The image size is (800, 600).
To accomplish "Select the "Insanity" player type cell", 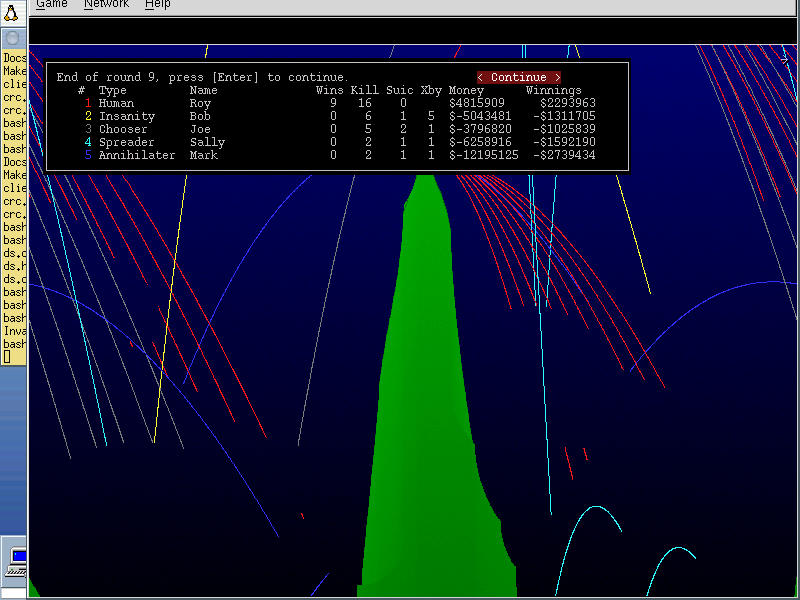I will point(127,116).
